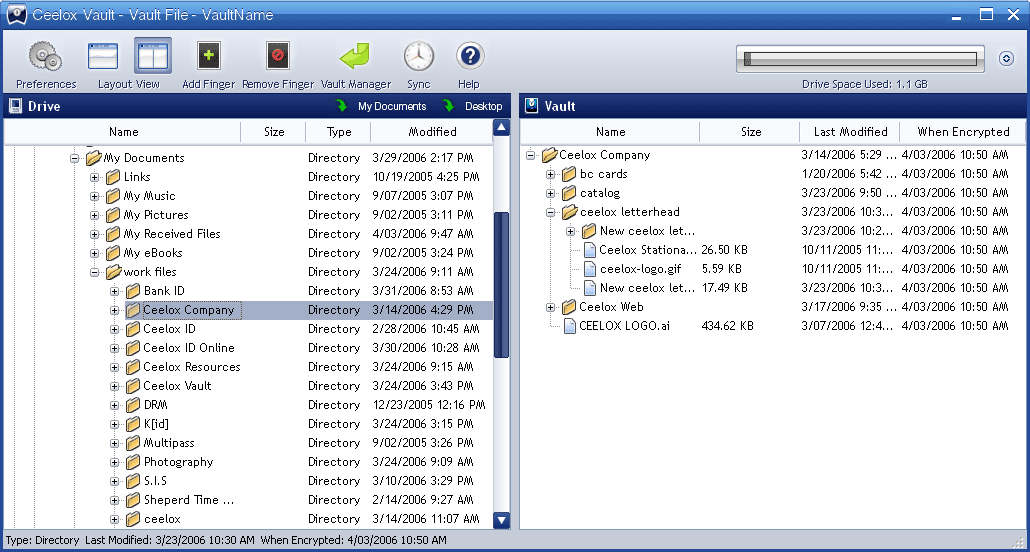Open Help question mark icon

point(470,57)
